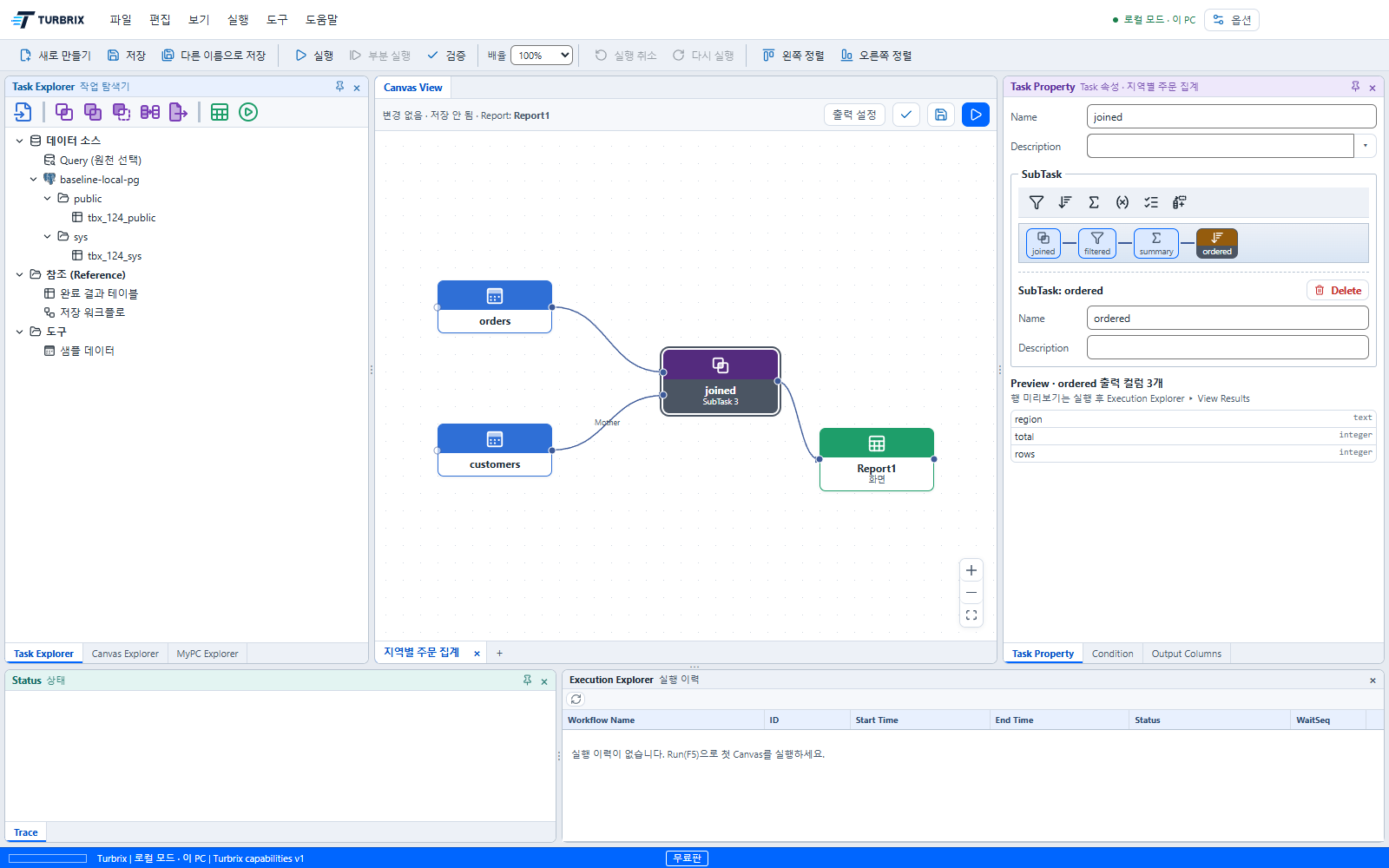The image size is (1389, 868).
Task: Switch to the Output Columns tab
Action: (1186, 654)
